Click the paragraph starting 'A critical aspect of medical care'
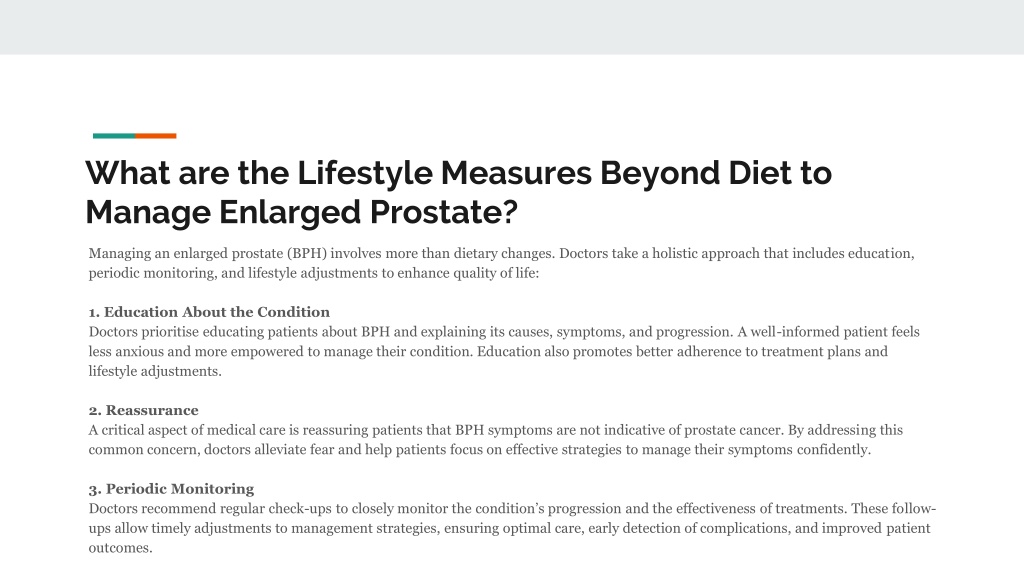The height and width of the screenshot is (576, 1024). [x=496, y=440]
